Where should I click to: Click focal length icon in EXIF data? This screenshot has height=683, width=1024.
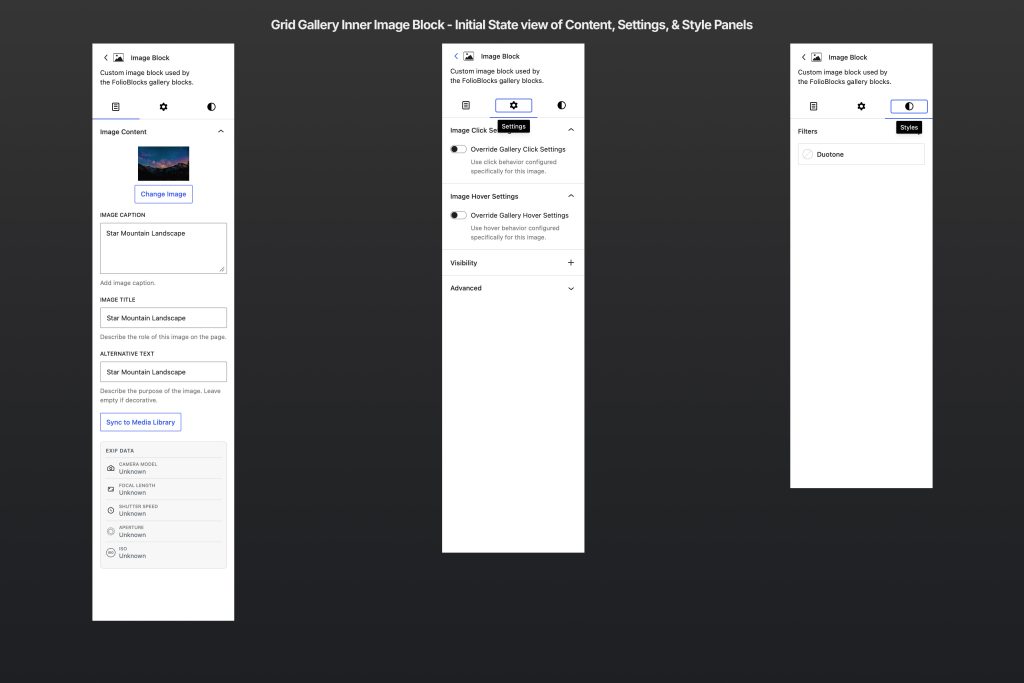tap(110, 489)
